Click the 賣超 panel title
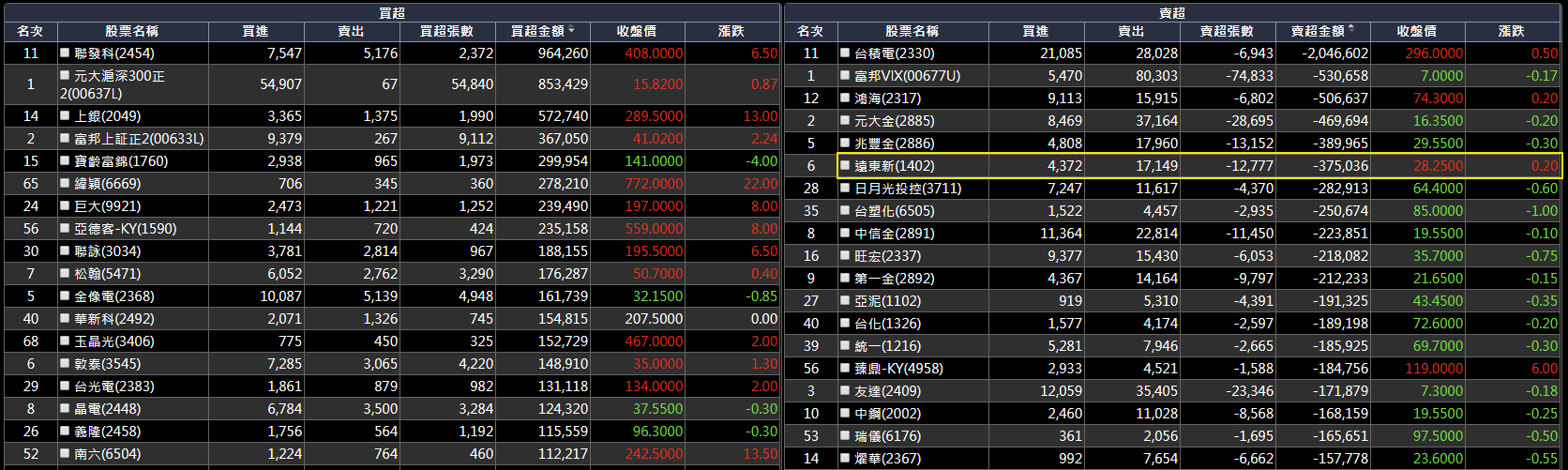1568x470 pixels. coord(1172,12)
